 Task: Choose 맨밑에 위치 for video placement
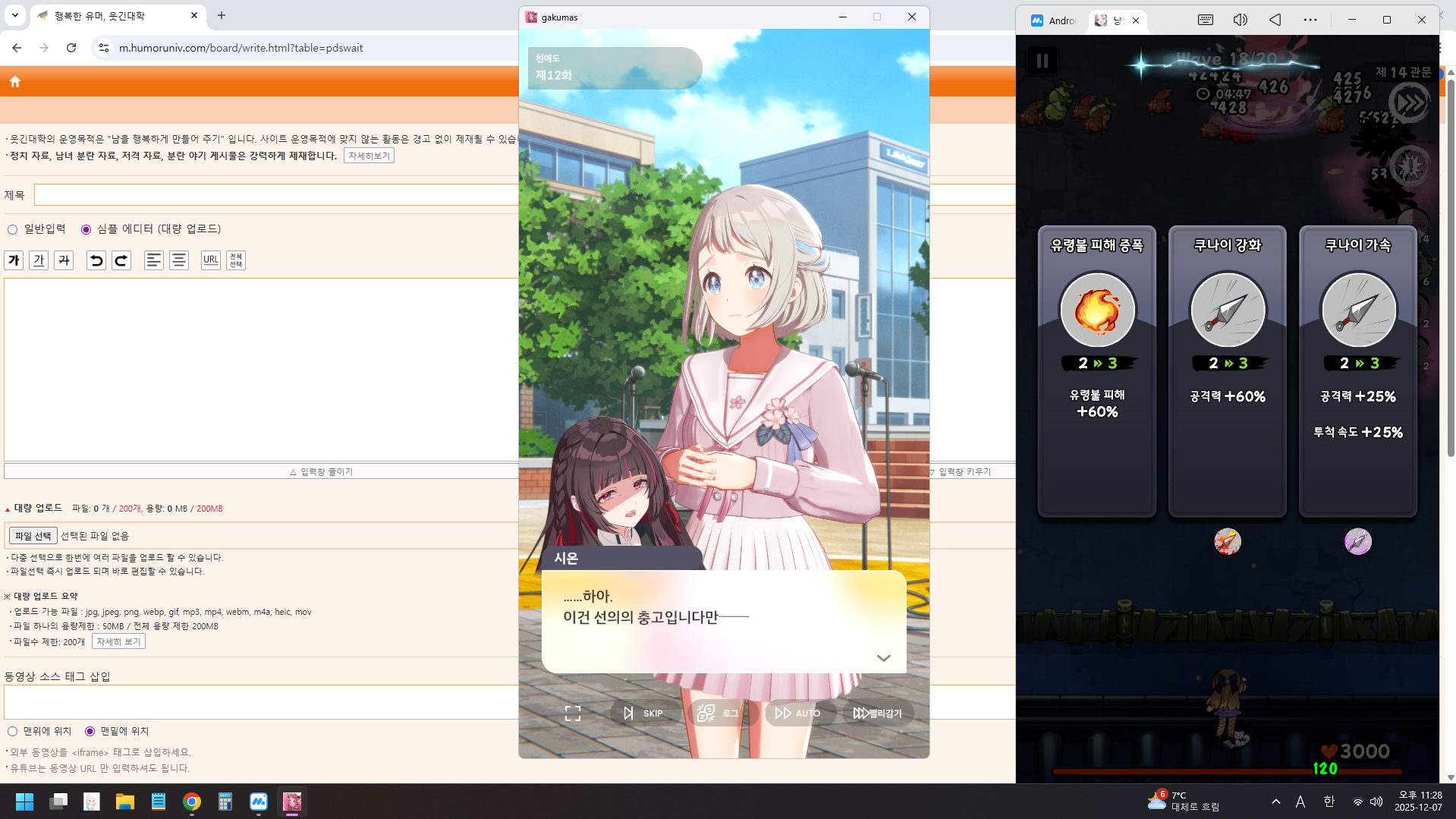point(90,732)
